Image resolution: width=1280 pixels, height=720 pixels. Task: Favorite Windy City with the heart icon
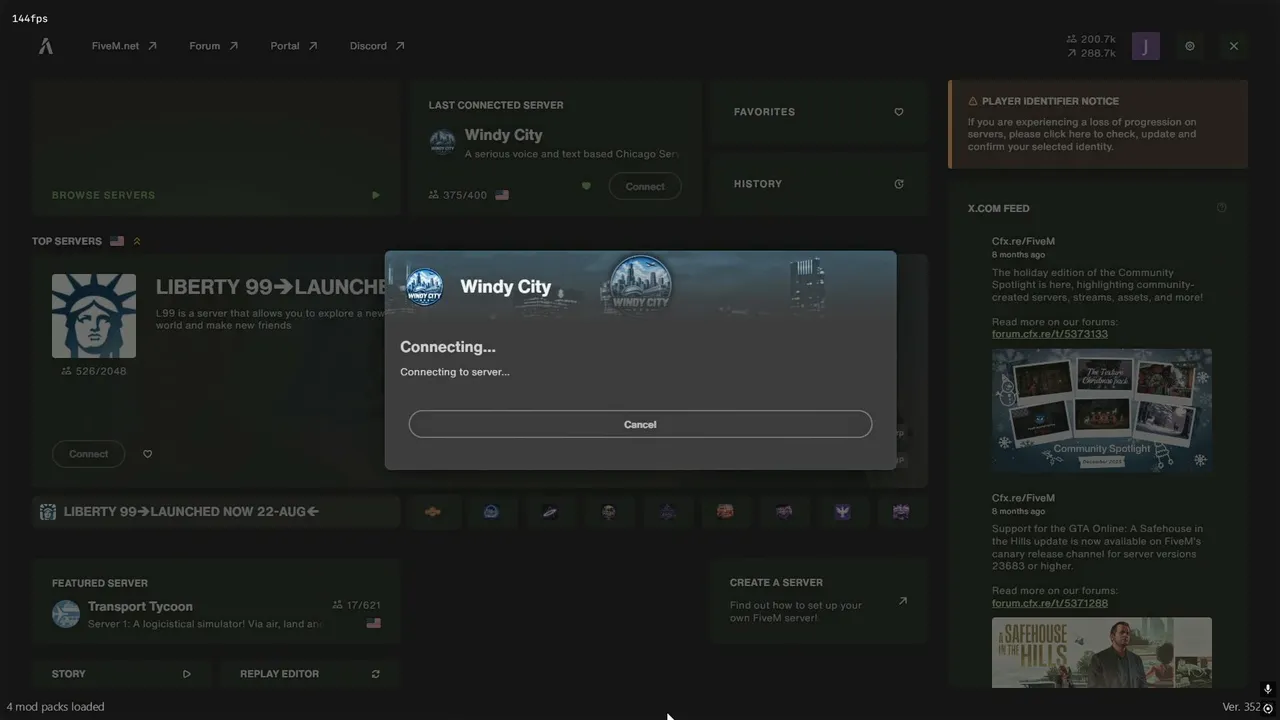tap(586, 186)
